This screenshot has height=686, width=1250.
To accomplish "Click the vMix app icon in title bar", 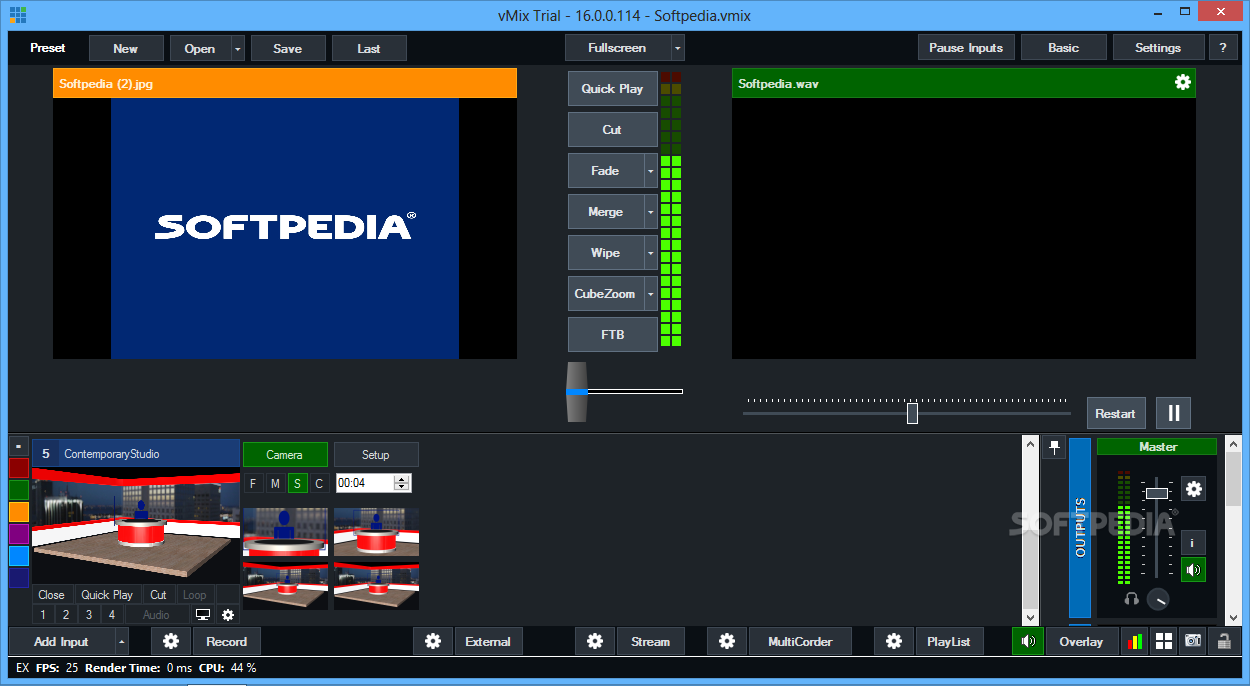I will click(x=18, y=15).
